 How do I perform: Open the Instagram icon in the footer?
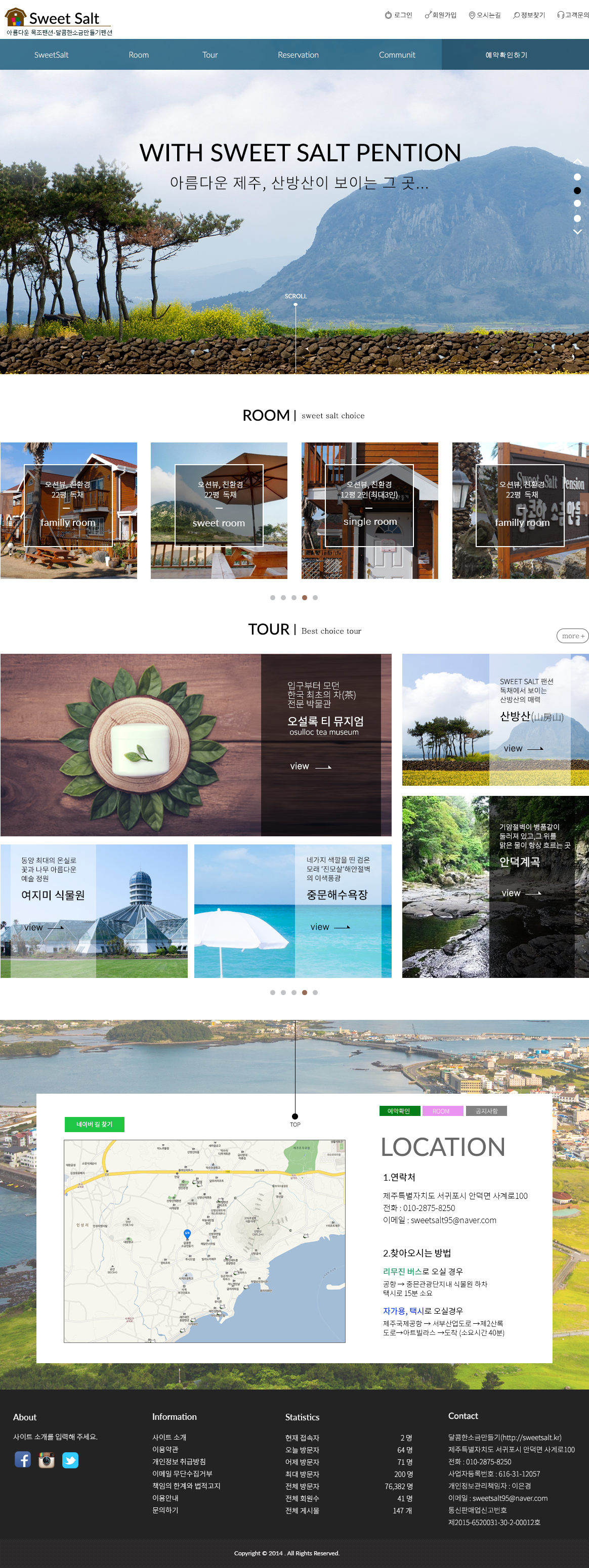click(x=46, y=1460)
